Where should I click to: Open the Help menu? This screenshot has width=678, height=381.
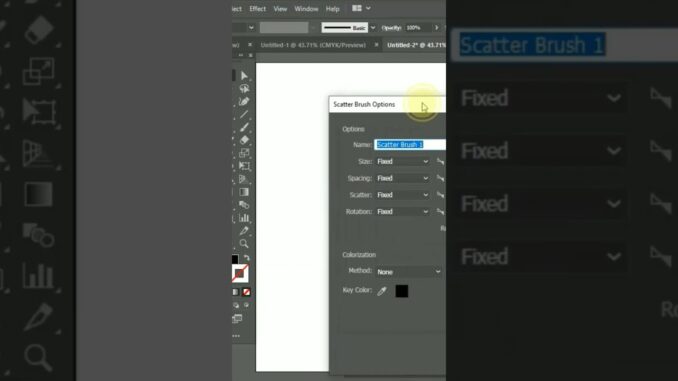pos(333,9)
